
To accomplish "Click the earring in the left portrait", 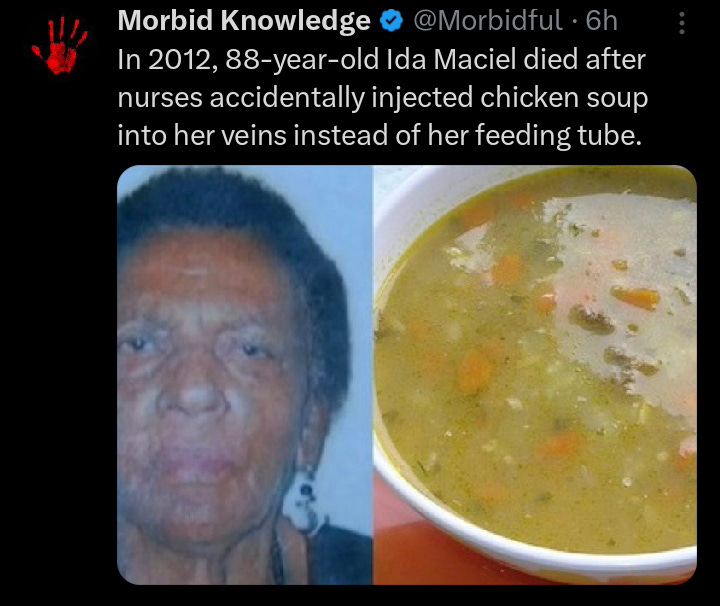I will (304, 504).
